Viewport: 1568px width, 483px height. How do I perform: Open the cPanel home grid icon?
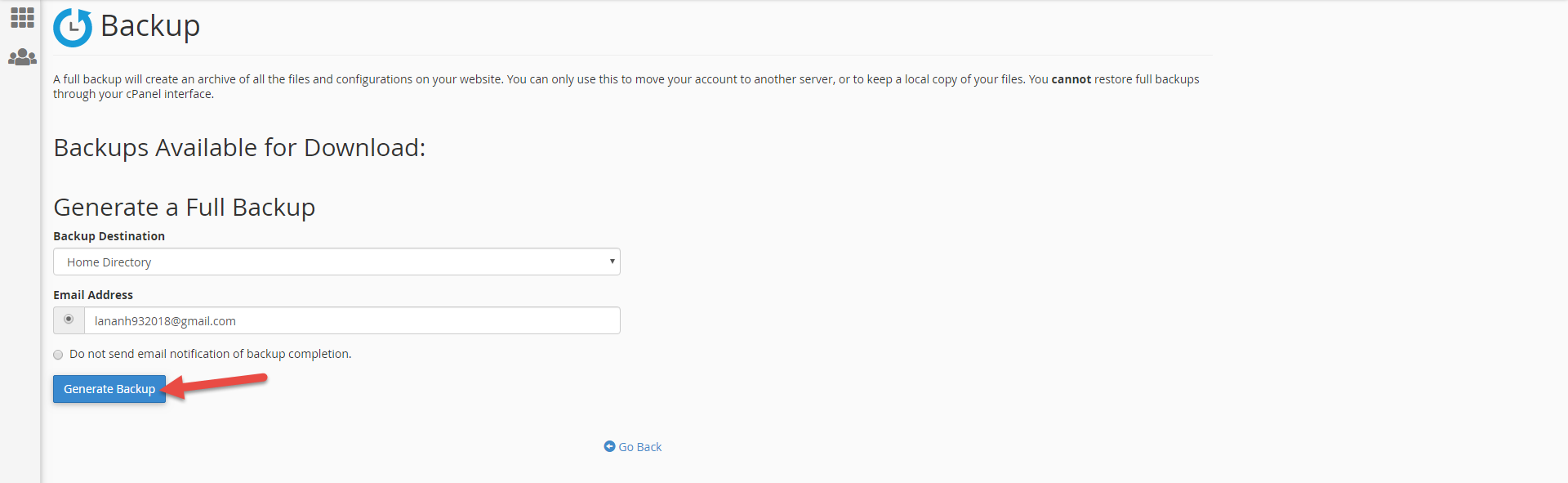[x=22, y=18]
